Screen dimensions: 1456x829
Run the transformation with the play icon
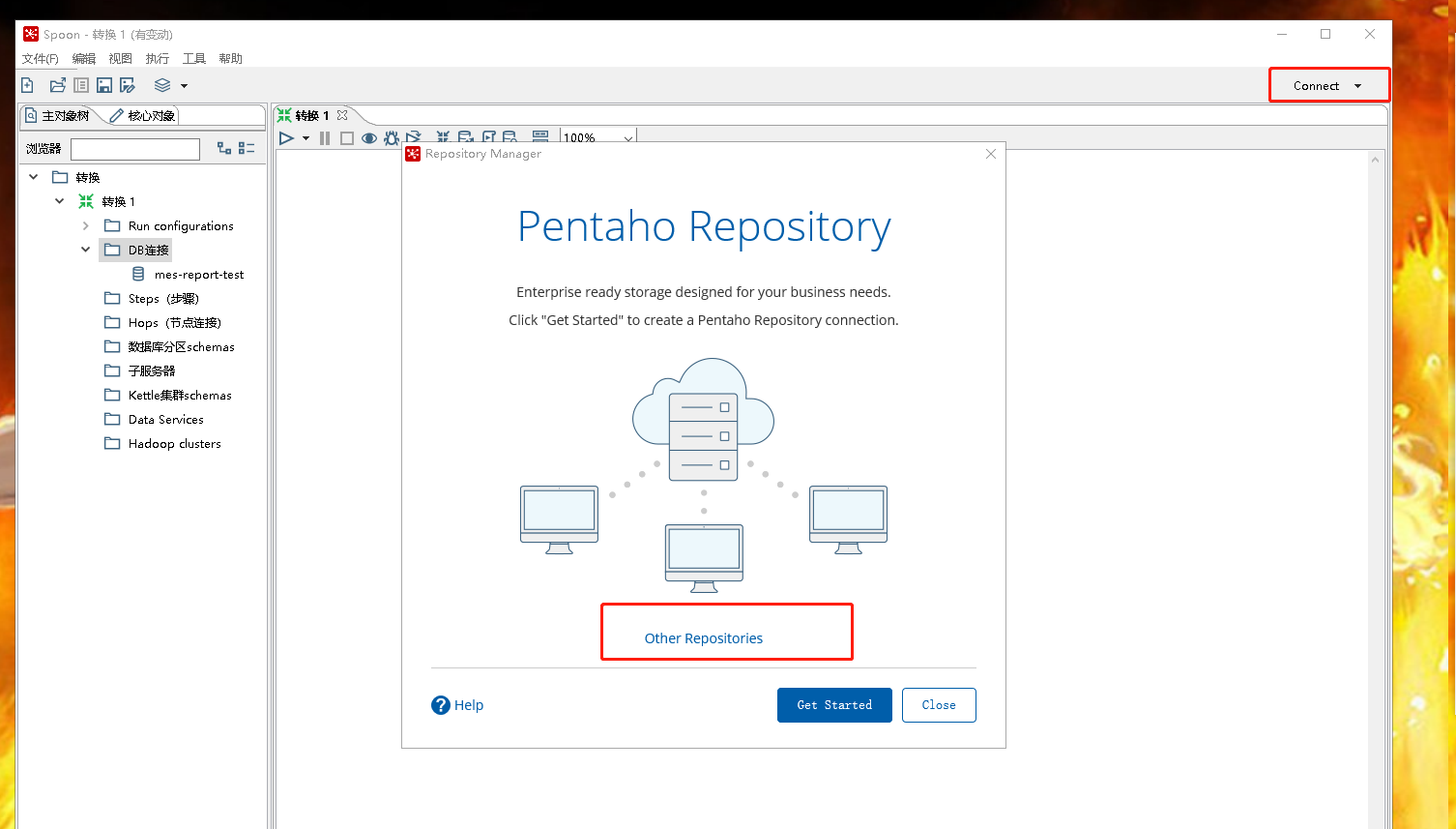(286, 138)
